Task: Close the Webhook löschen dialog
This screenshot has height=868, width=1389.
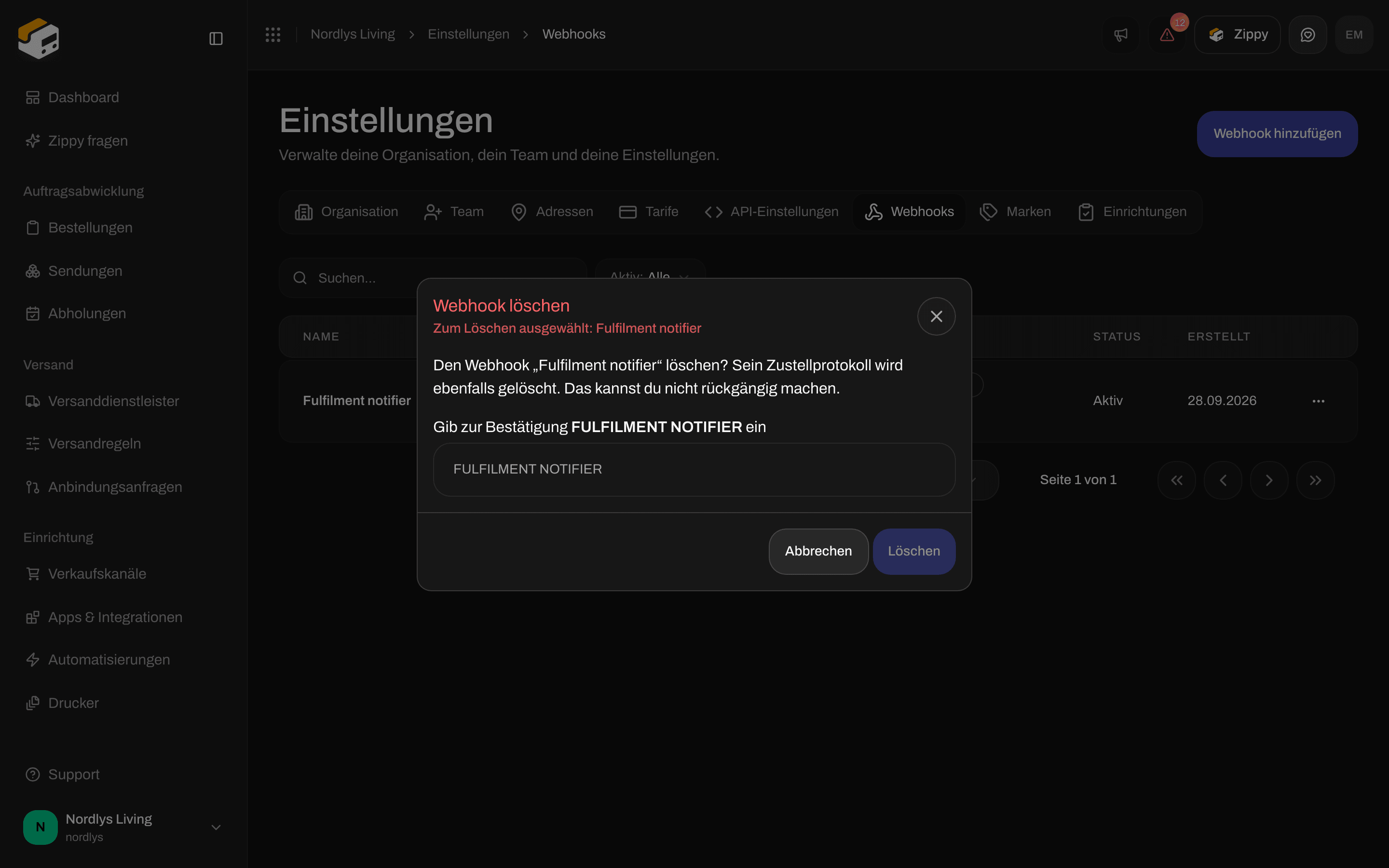Action: tap(936, 316)
